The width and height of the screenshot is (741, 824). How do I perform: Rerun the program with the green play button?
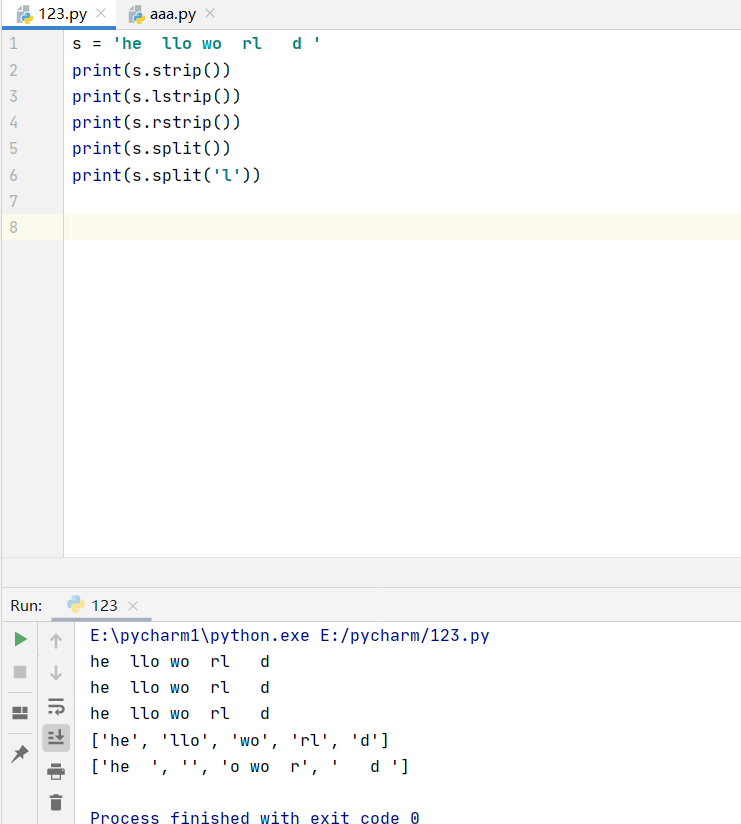(x=20, y=639)
